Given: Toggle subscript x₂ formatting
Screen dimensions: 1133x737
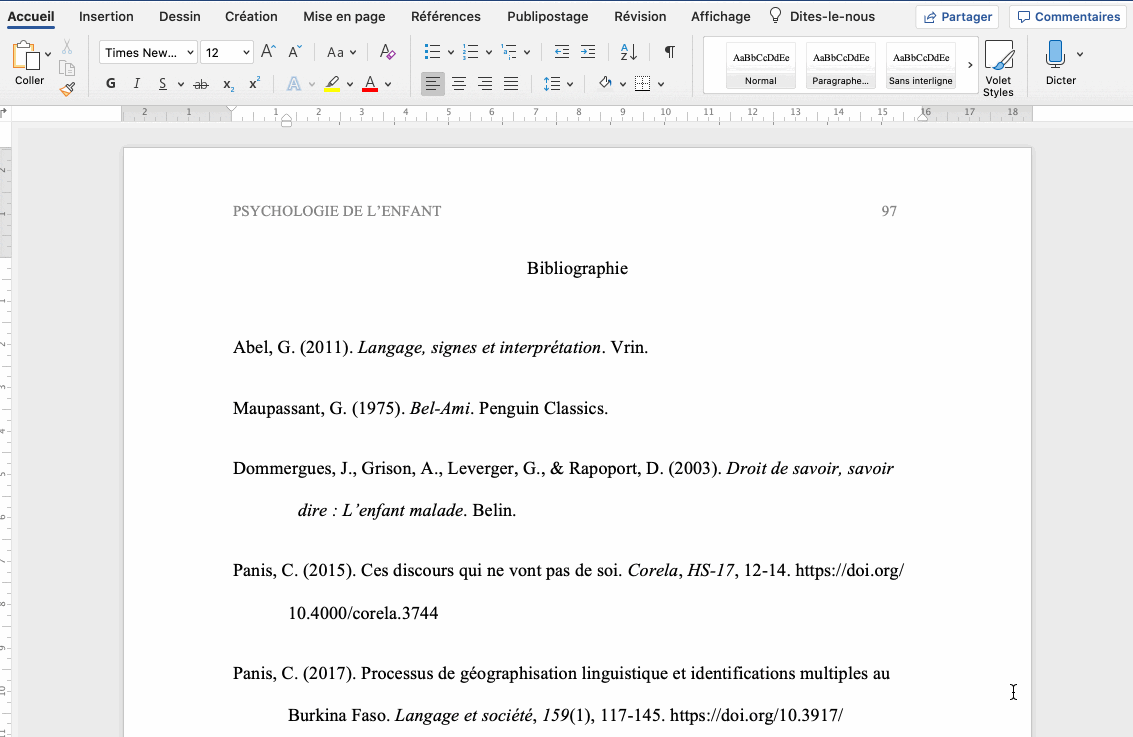Looking at the screenshot, I should point(228,84).
